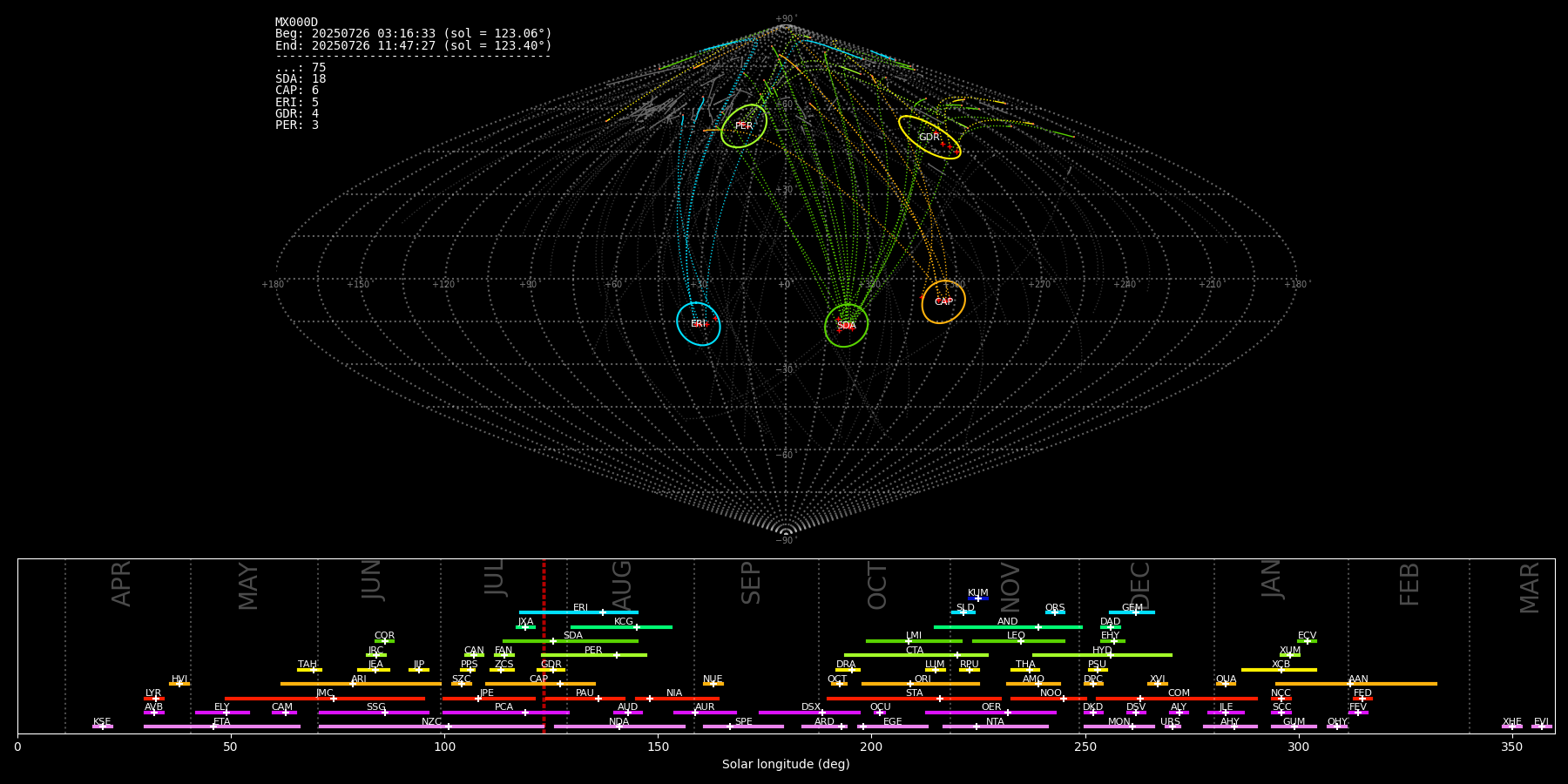
Task: Select the ERI radiant circle on the sky map
Action: 699,324
